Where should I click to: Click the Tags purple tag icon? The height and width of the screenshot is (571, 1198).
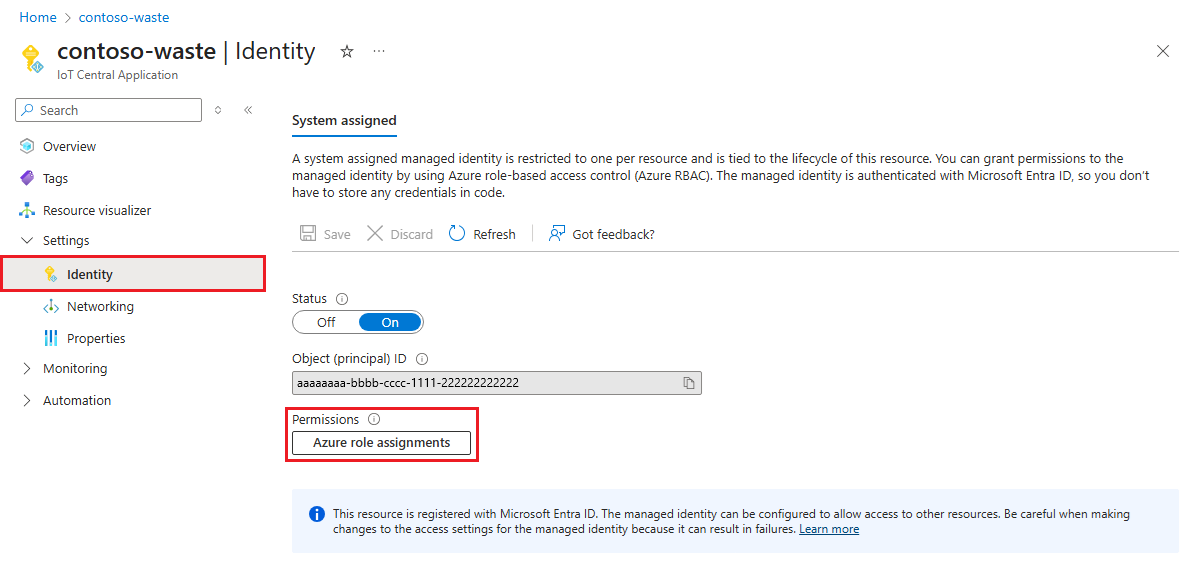click(28, 178)
